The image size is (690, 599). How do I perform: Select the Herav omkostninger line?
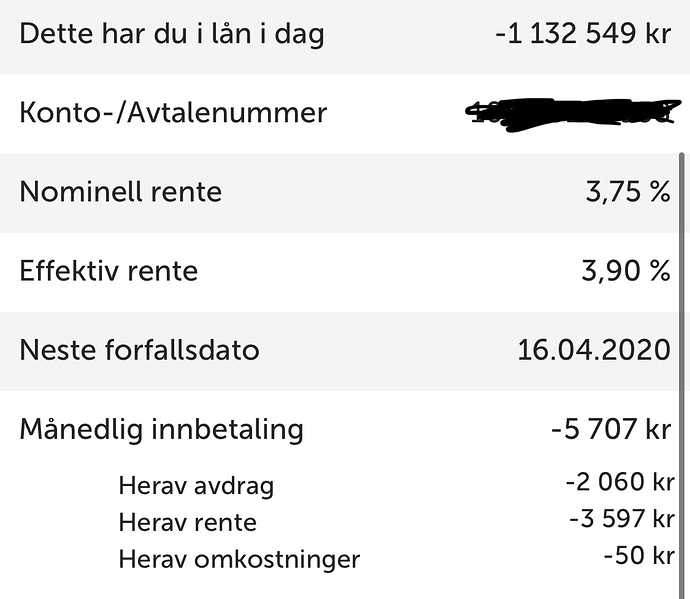coord(239,560)
